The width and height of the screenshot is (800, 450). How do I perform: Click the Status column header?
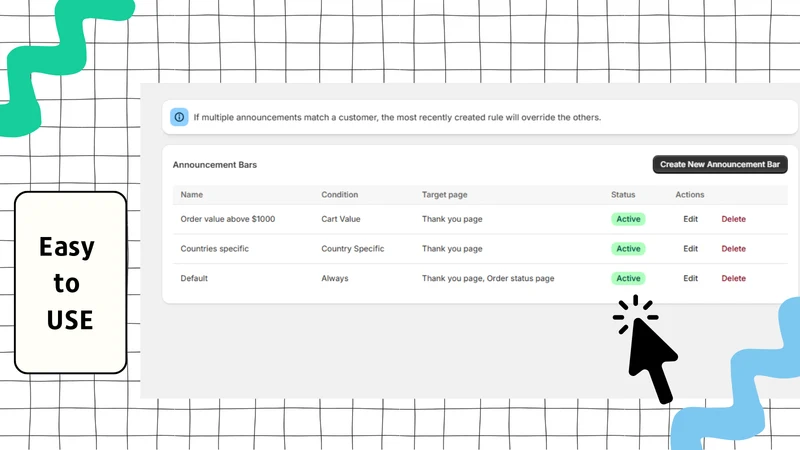pos(623,194)
